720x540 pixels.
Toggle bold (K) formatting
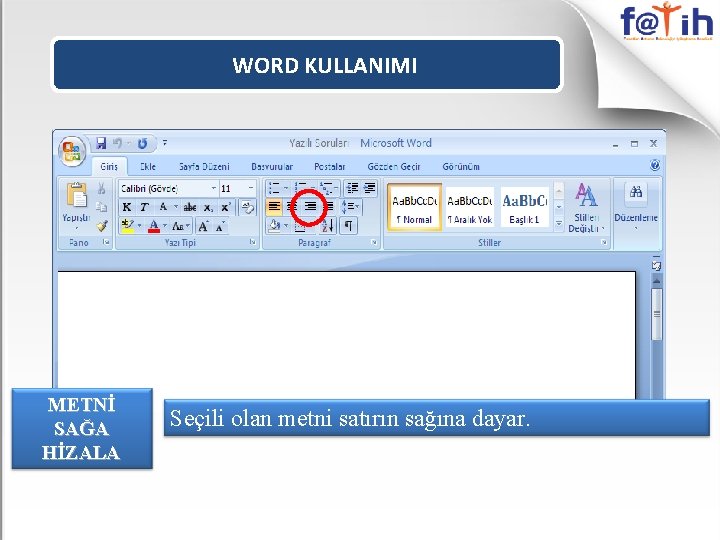(127, 208)
